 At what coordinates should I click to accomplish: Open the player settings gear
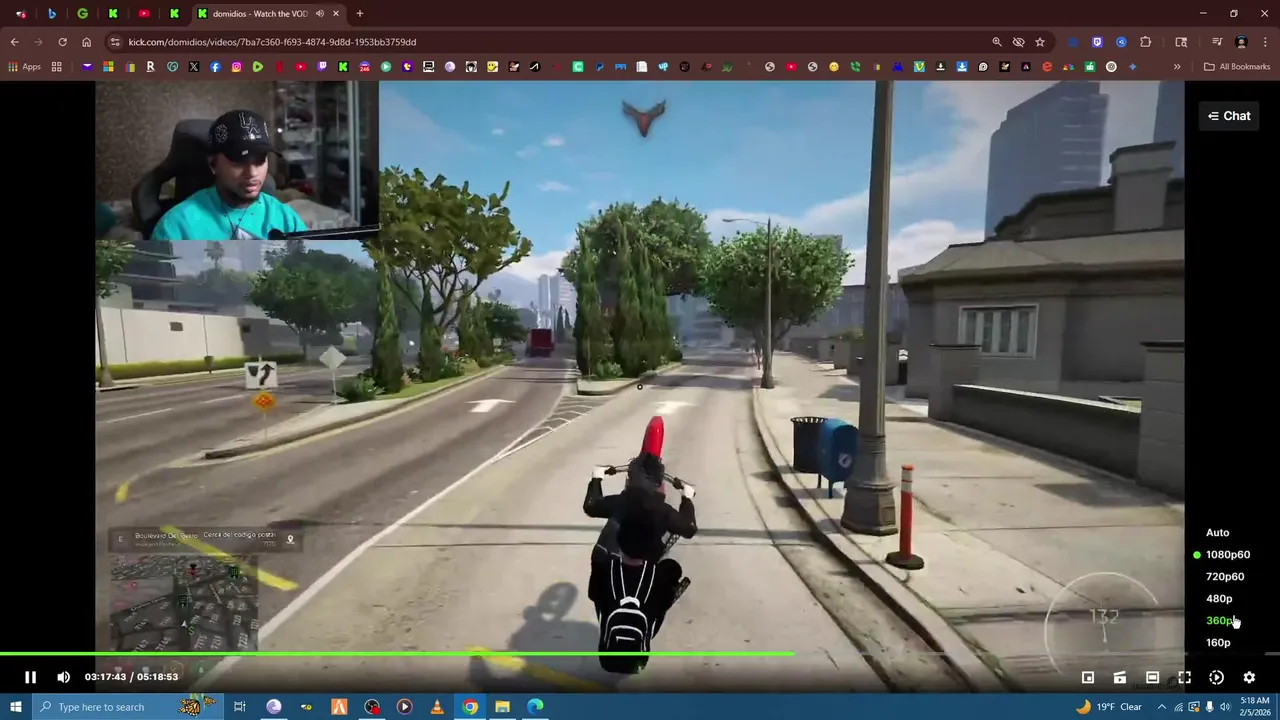[x=1249, y=677]
